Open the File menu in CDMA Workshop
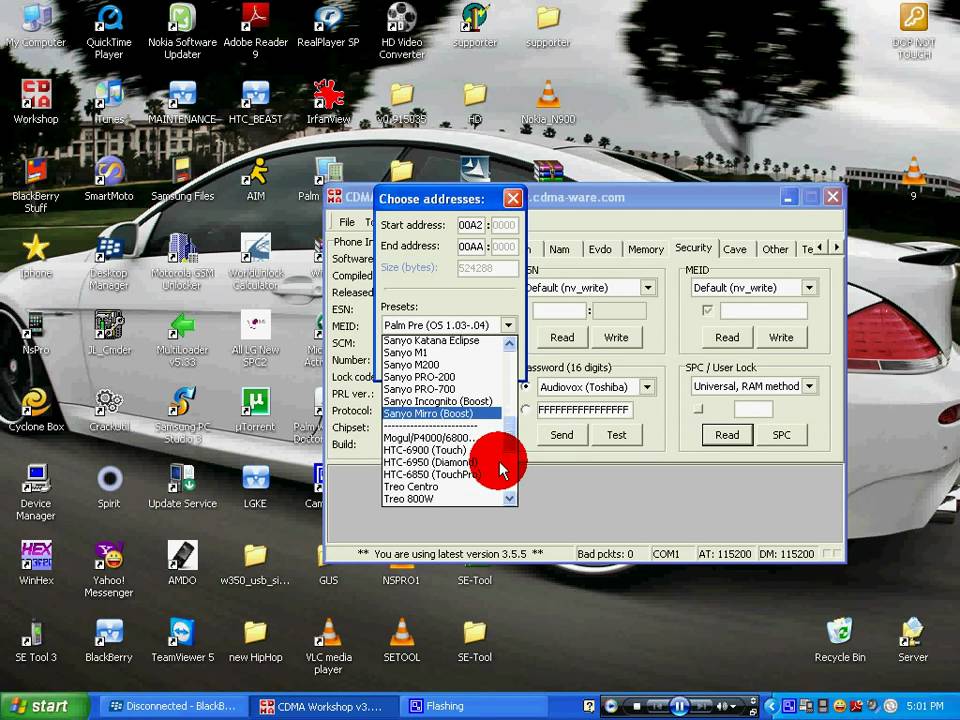This screenshot has height=720, width=960. point(347,222)
